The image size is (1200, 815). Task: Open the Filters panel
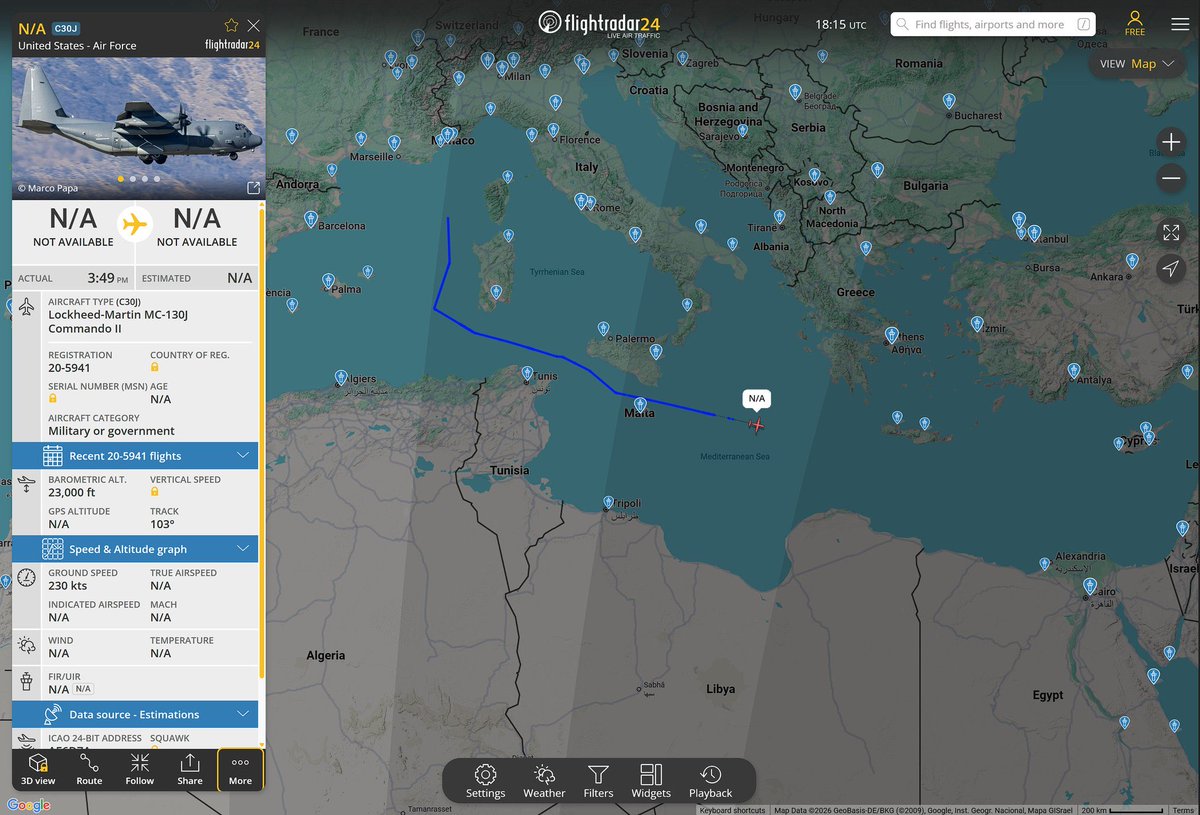click(x=598, y=780)
